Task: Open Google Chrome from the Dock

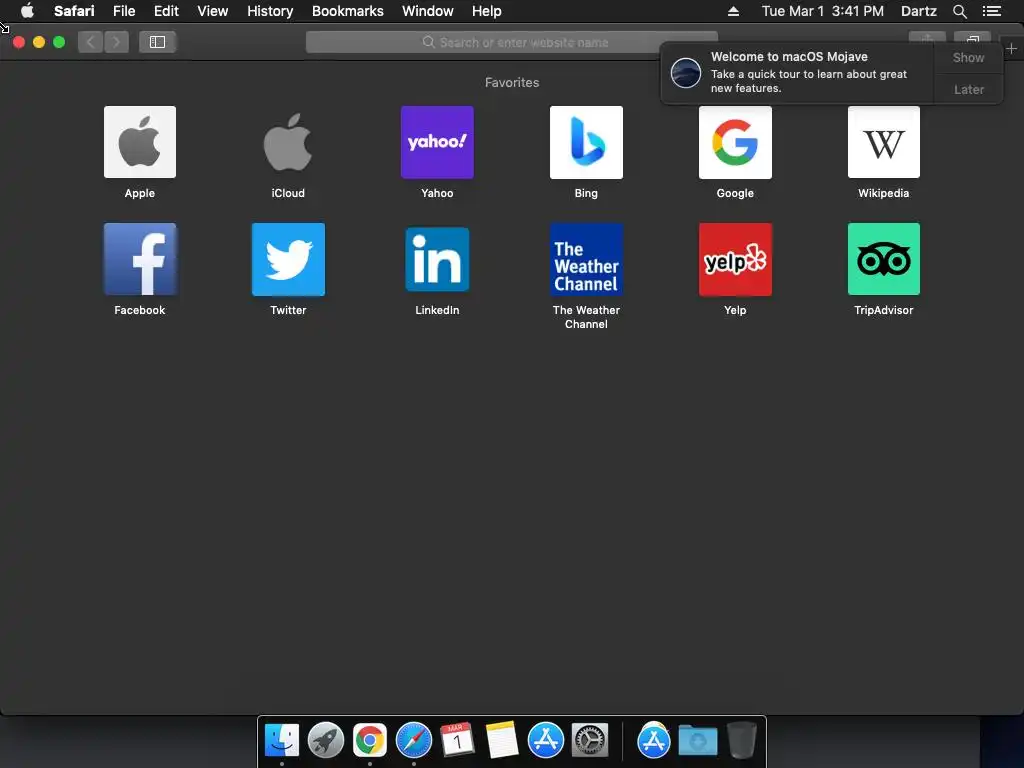Action: (x=370, y=740)
